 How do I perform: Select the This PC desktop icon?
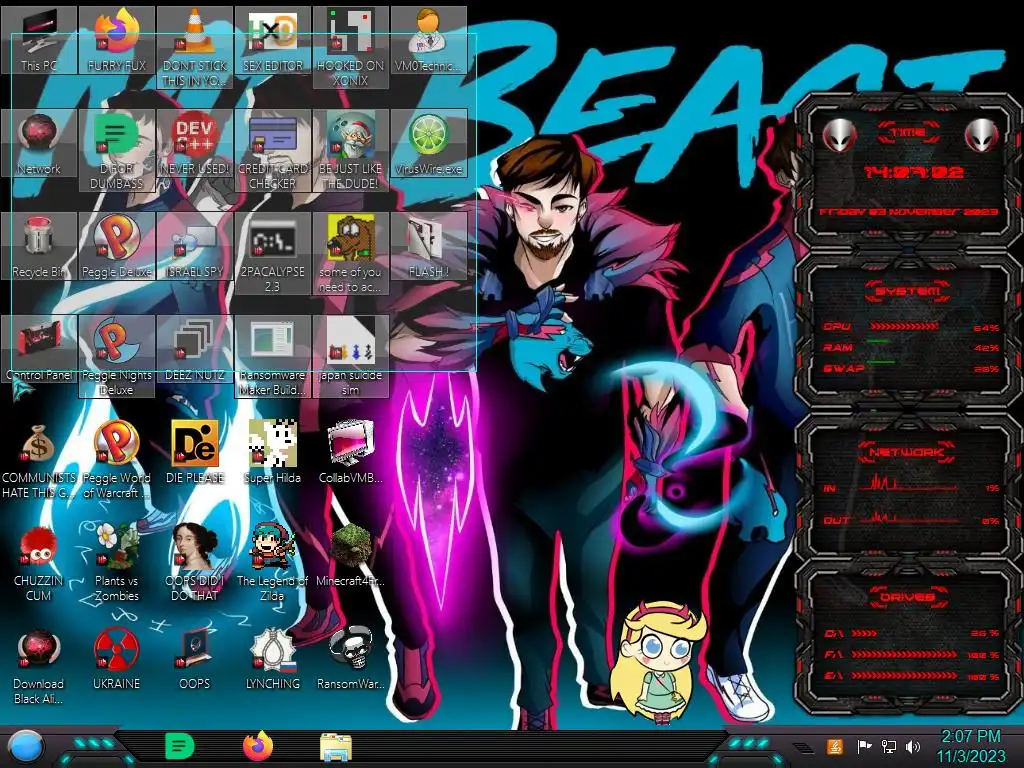(39, 40)
